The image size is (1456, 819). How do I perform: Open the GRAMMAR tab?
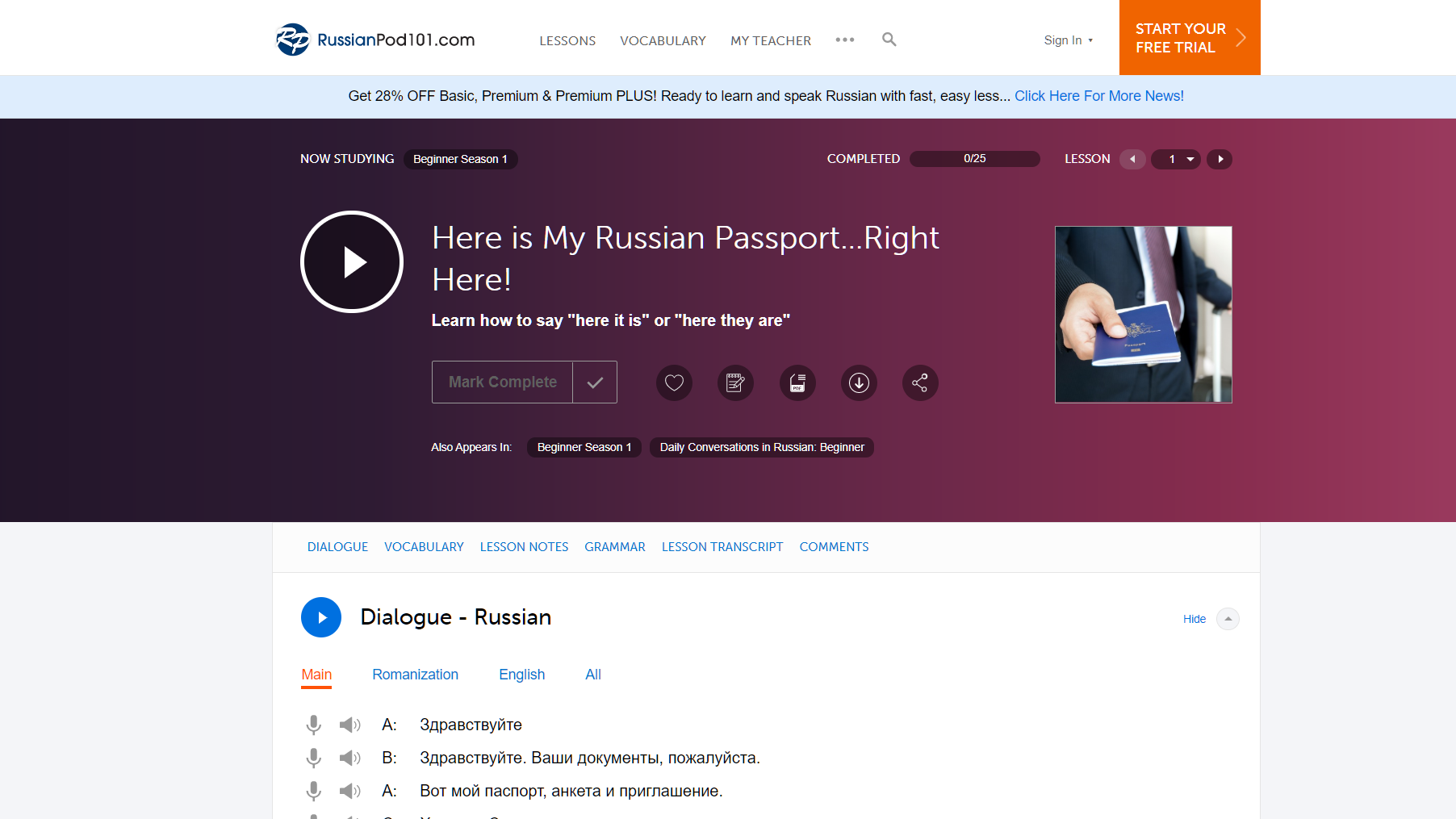(x=614, y=547)
